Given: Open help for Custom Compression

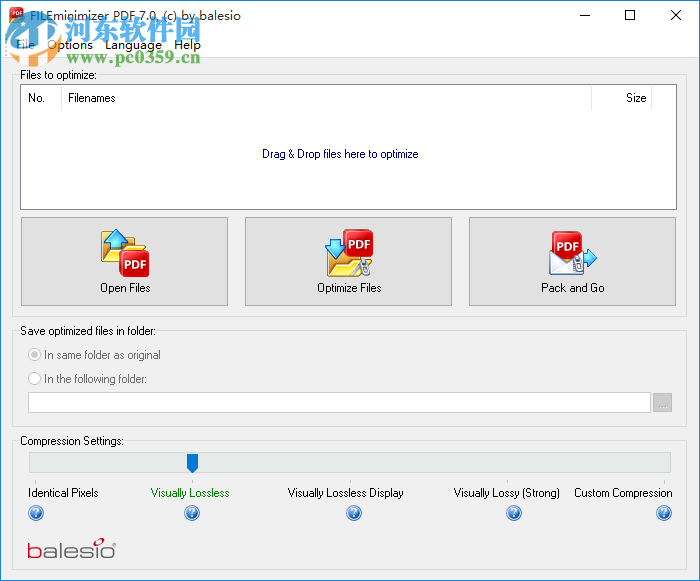Looking at the screenshot, I should [664, 513].
